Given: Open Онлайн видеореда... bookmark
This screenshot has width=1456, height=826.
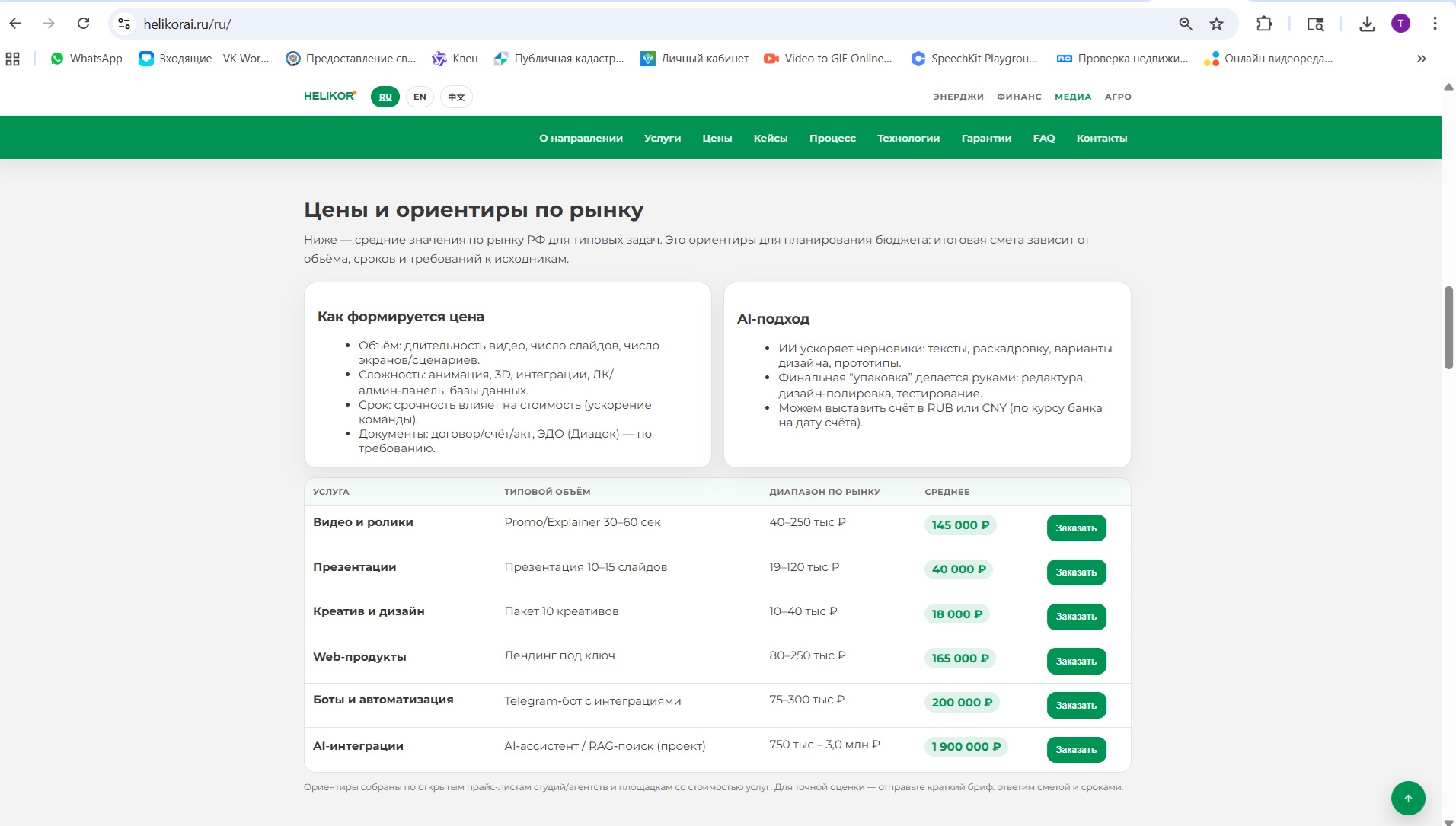Looking at the screenshot, I should tap(1268, 59).
